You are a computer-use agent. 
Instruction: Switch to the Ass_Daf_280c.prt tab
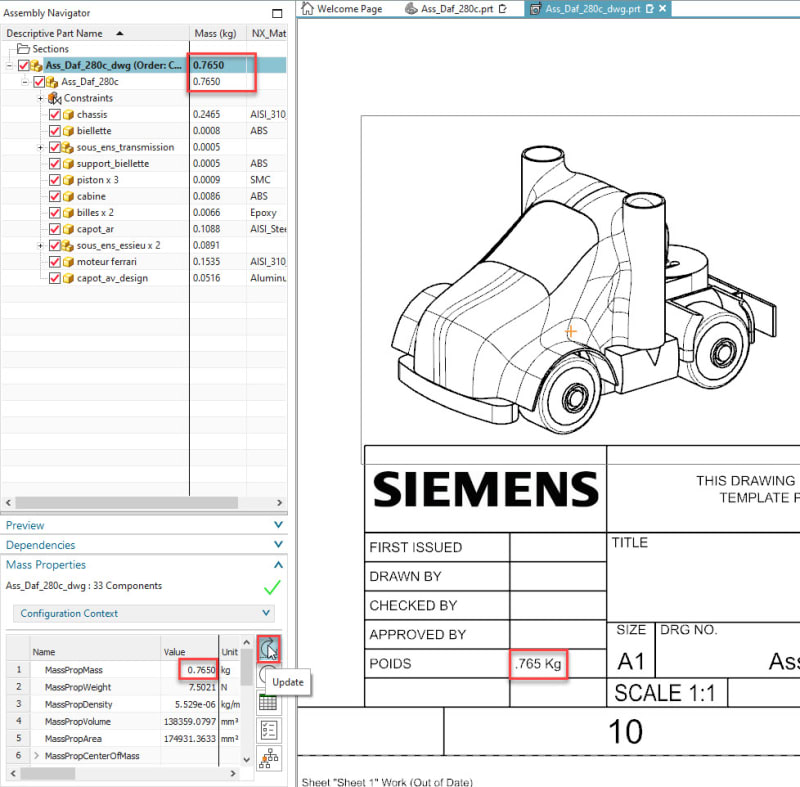(456, 9)
